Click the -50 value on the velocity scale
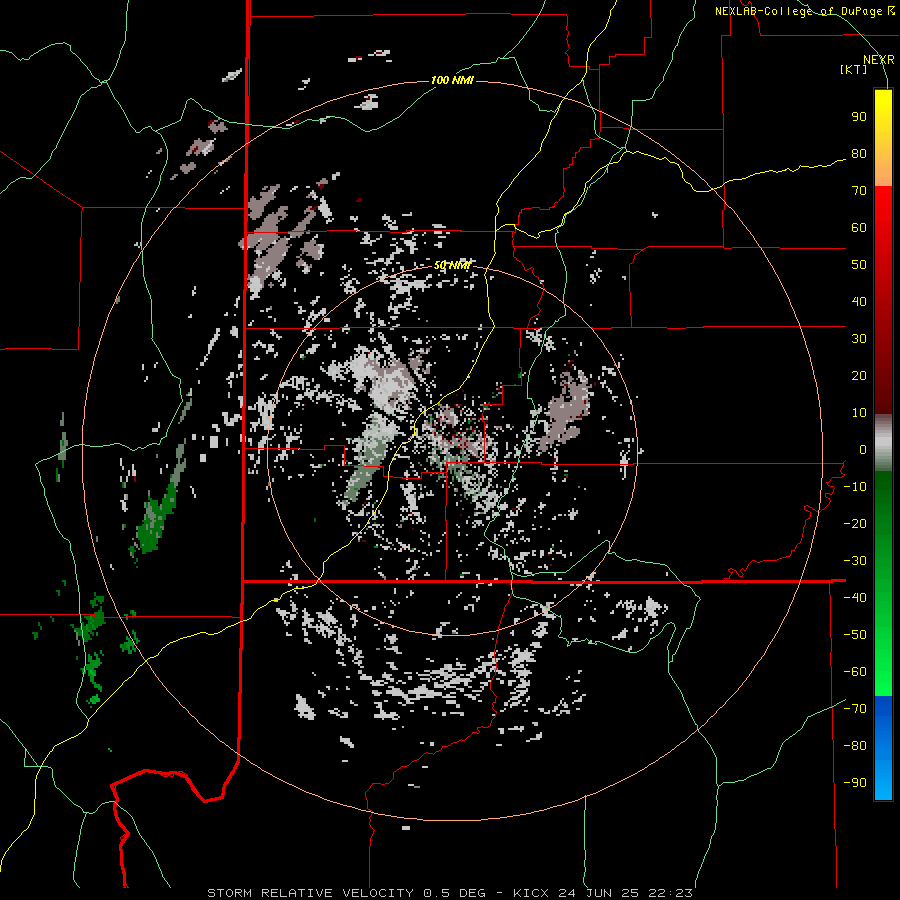900x900 pixels. click(855, 635)
